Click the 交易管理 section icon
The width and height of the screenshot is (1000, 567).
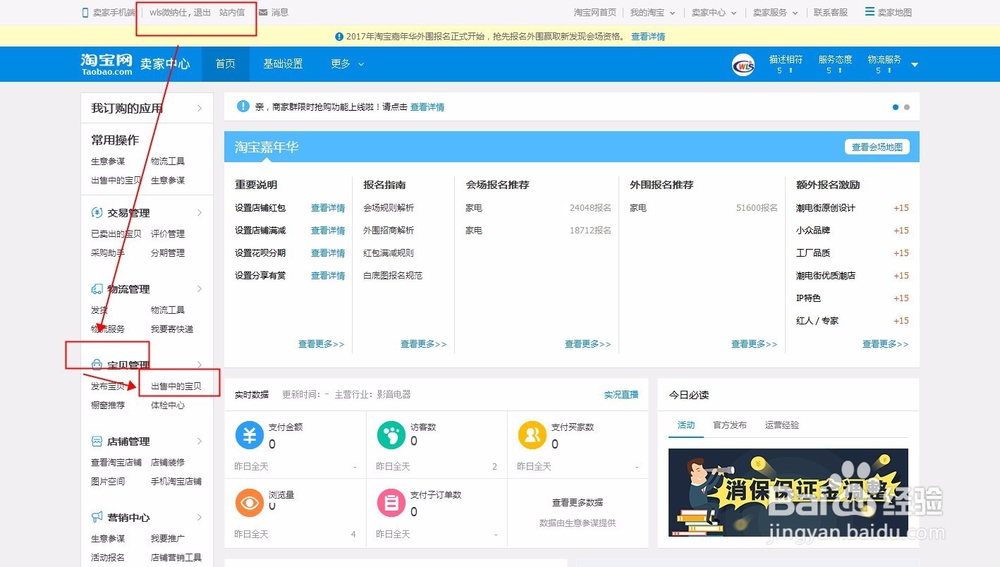point(97,212)
